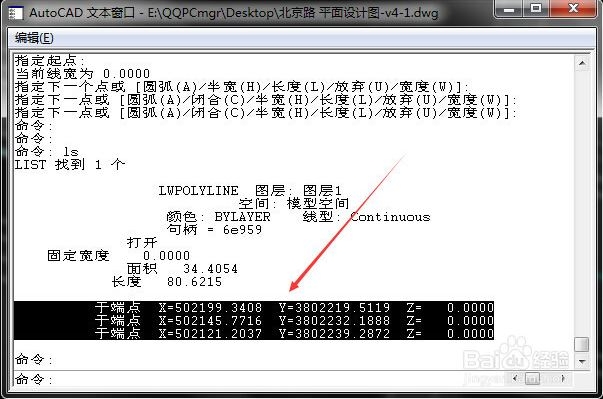Click the vertical scrollbar down arrow

[582, 361]
